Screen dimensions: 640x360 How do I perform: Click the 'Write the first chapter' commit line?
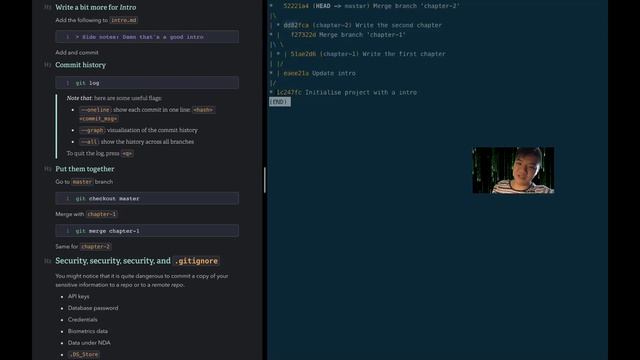(358, 54)
